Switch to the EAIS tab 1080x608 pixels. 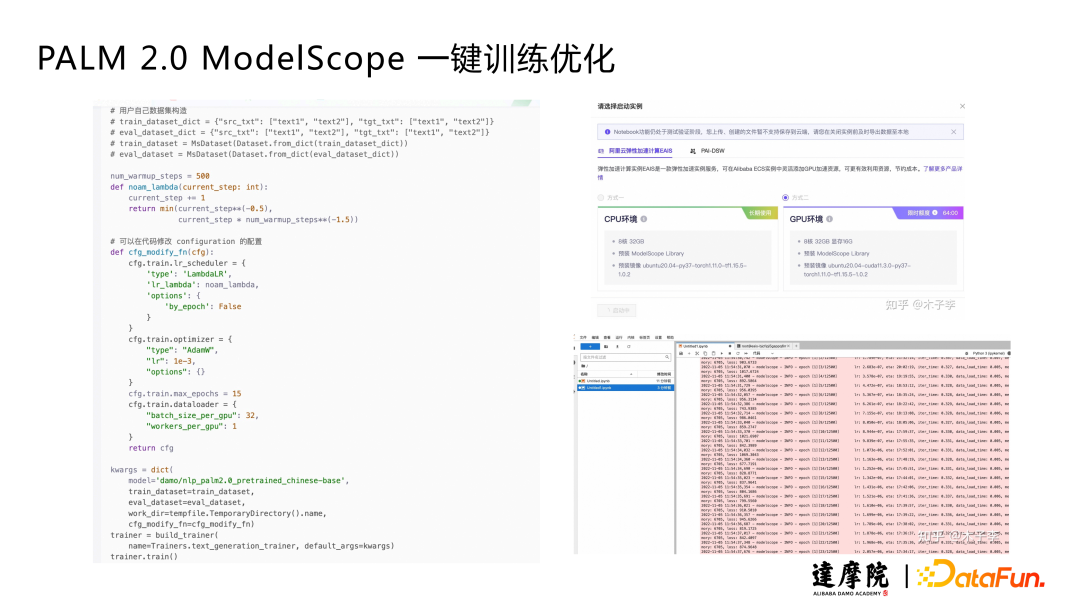click(635, 151)
